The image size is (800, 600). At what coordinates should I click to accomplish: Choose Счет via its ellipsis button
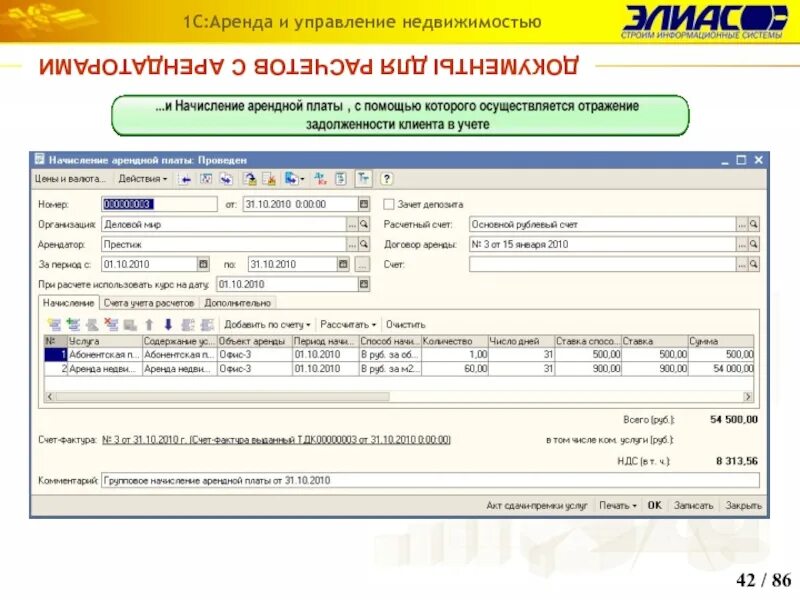coord(742,264)
